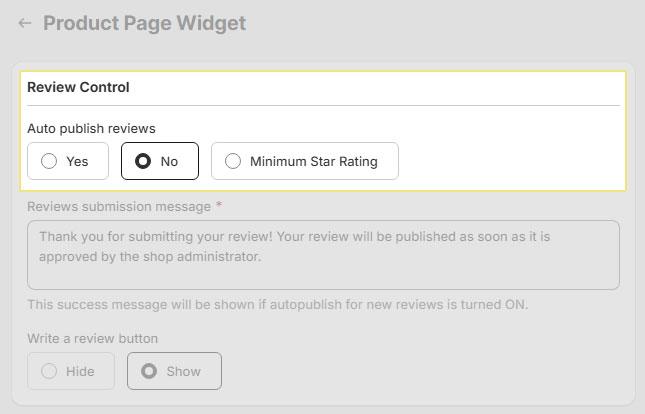
Task: Choose the No option text
Action: [x=169, y=161]
